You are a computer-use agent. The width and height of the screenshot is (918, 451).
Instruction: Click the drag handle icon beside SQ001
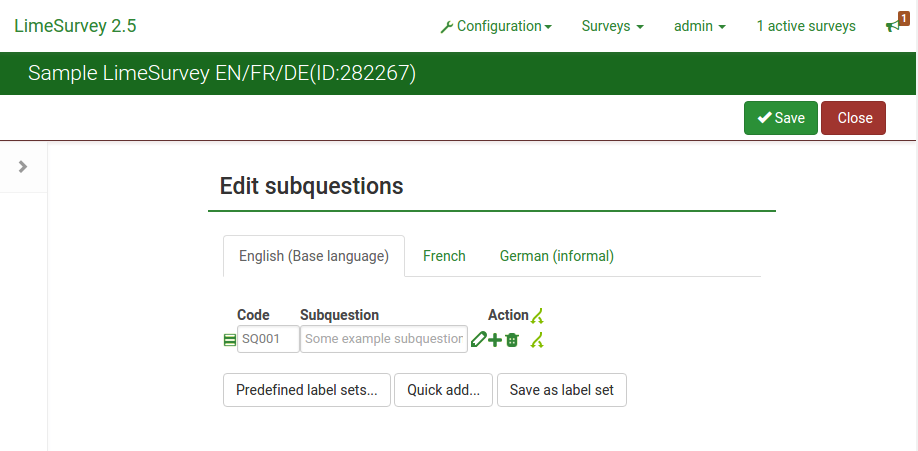tap(230, 340)
